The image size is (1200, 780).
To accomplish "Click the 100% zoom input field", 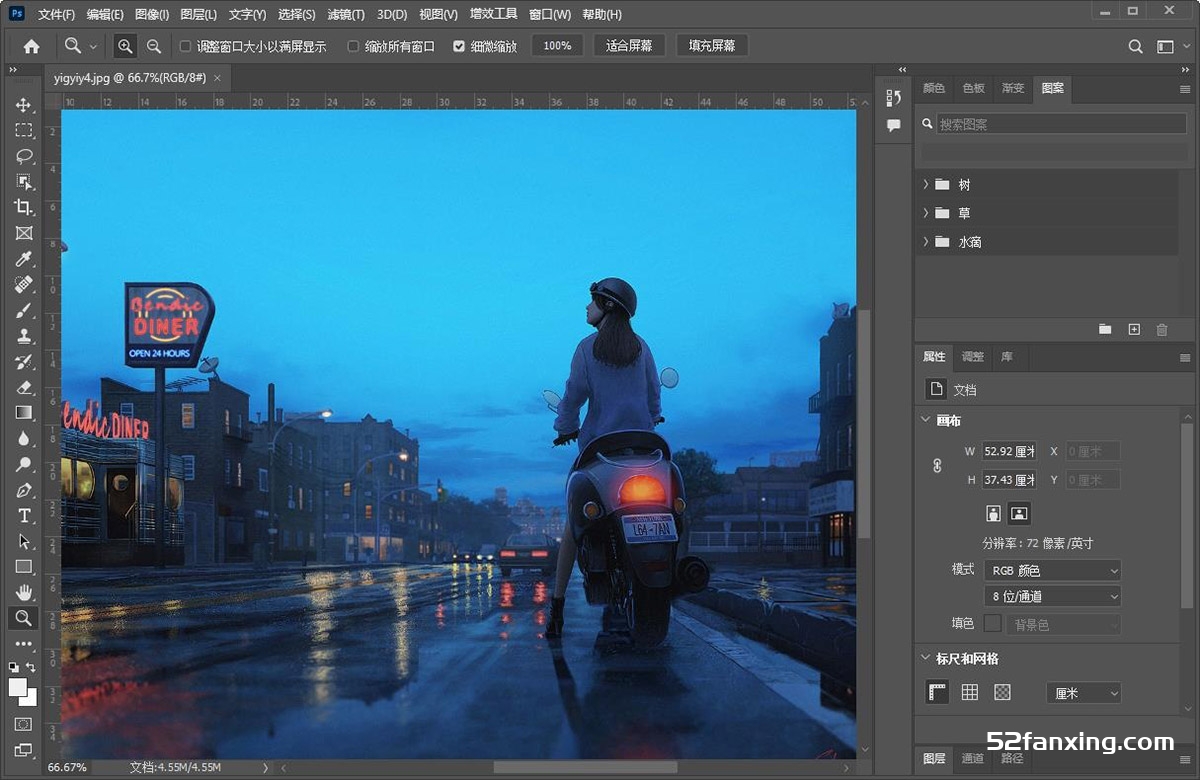I will click(x=557, y=45).
